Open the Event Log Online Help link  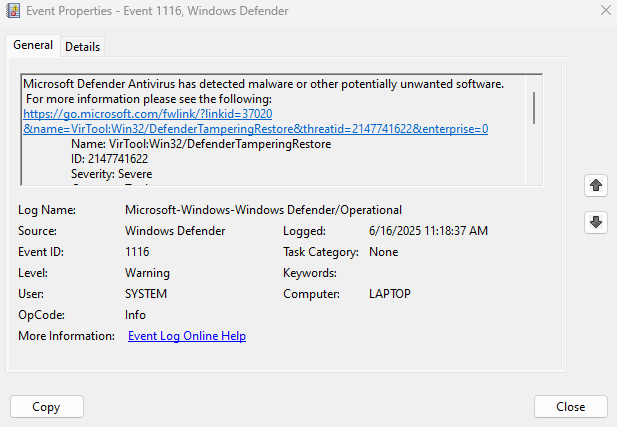187,336
